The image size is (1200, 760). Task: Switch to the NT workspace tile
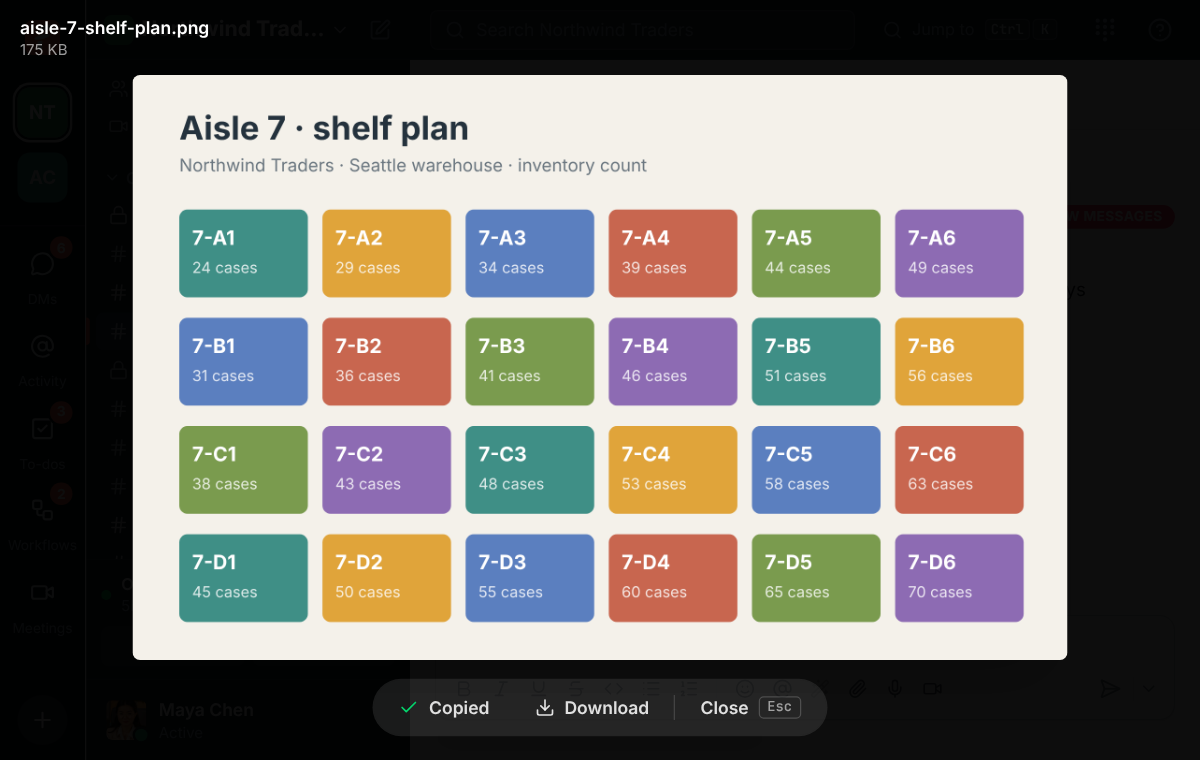(42, 112)
